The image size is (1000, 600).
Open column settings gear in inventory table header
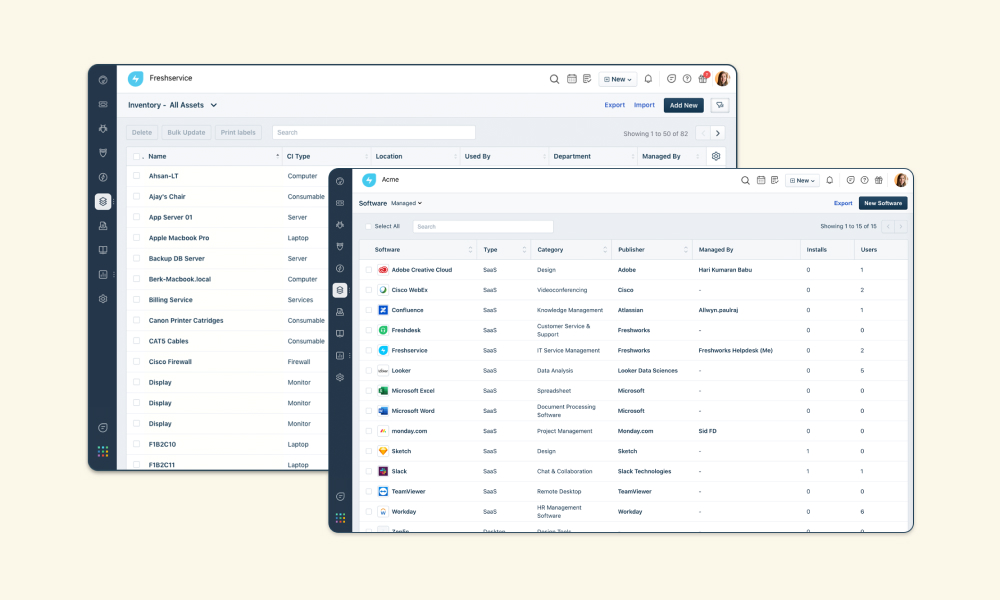[716, 156]
